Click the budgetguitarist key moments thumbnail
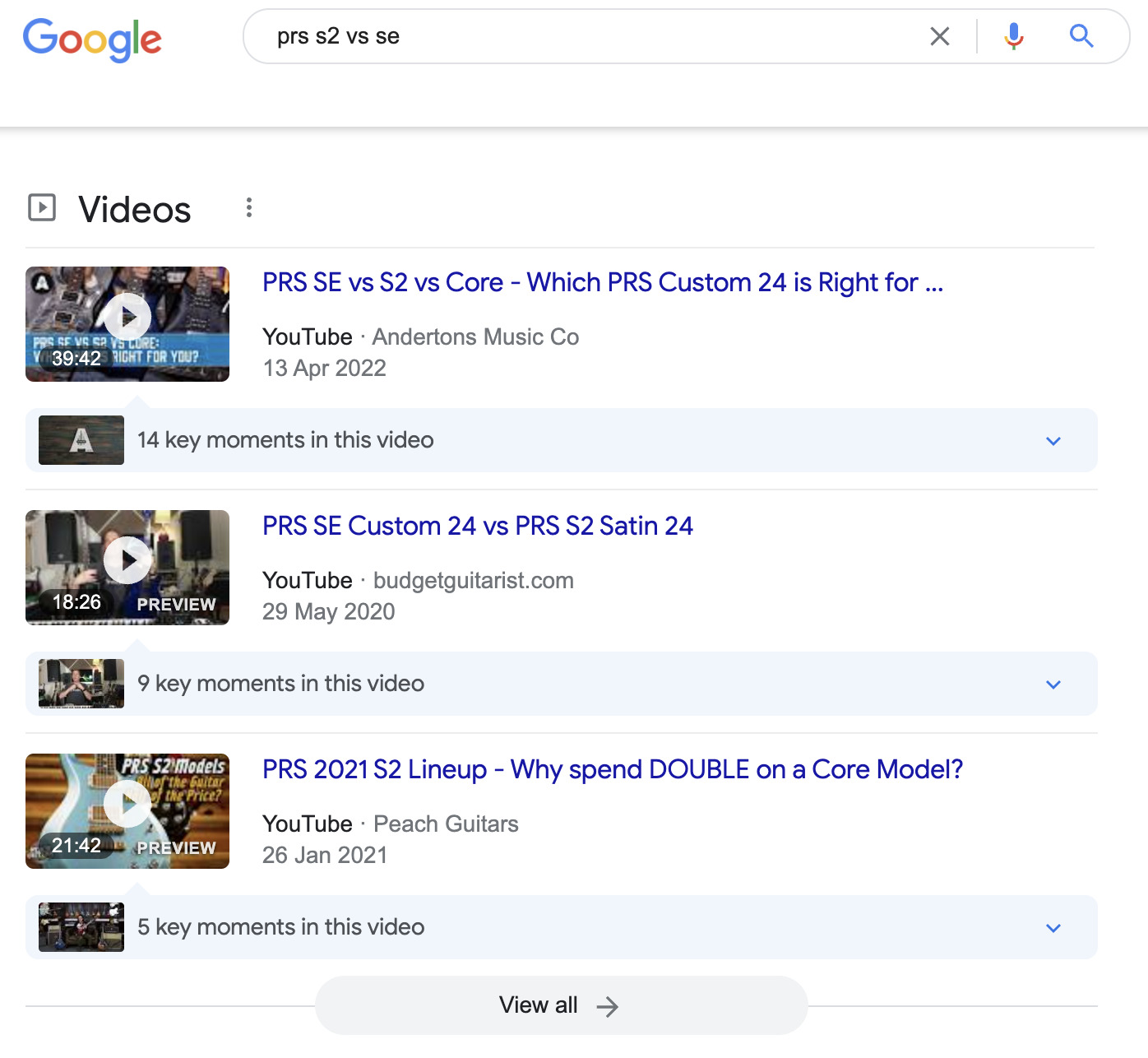The width and height of the screenshot is (1148, 1058). click(81, 683)
